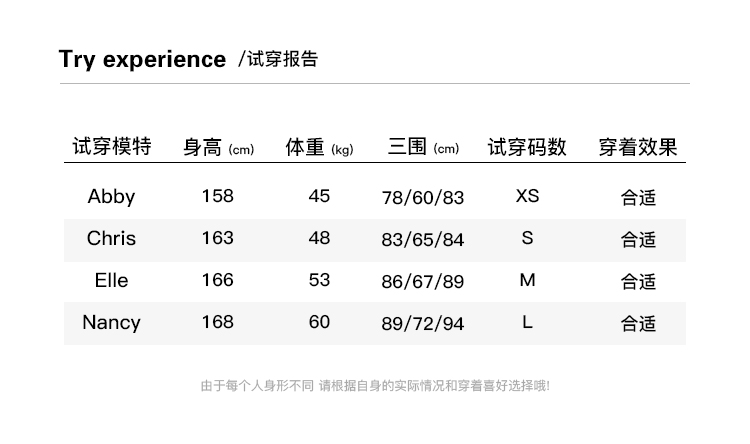
Task: Select the 穿着效果 column header
Action: click(x=638, y=148)
